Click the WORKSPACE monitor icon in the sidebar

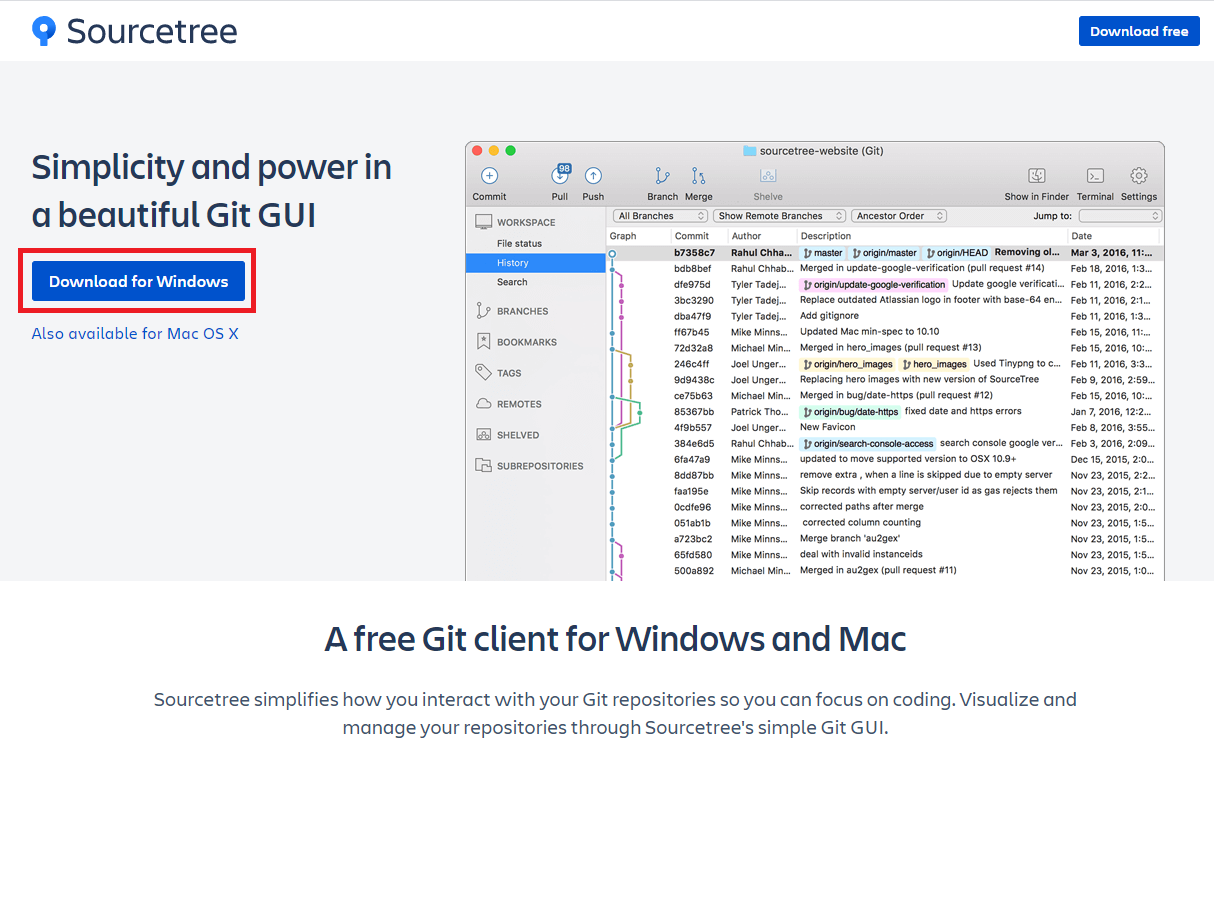point(484,222)
